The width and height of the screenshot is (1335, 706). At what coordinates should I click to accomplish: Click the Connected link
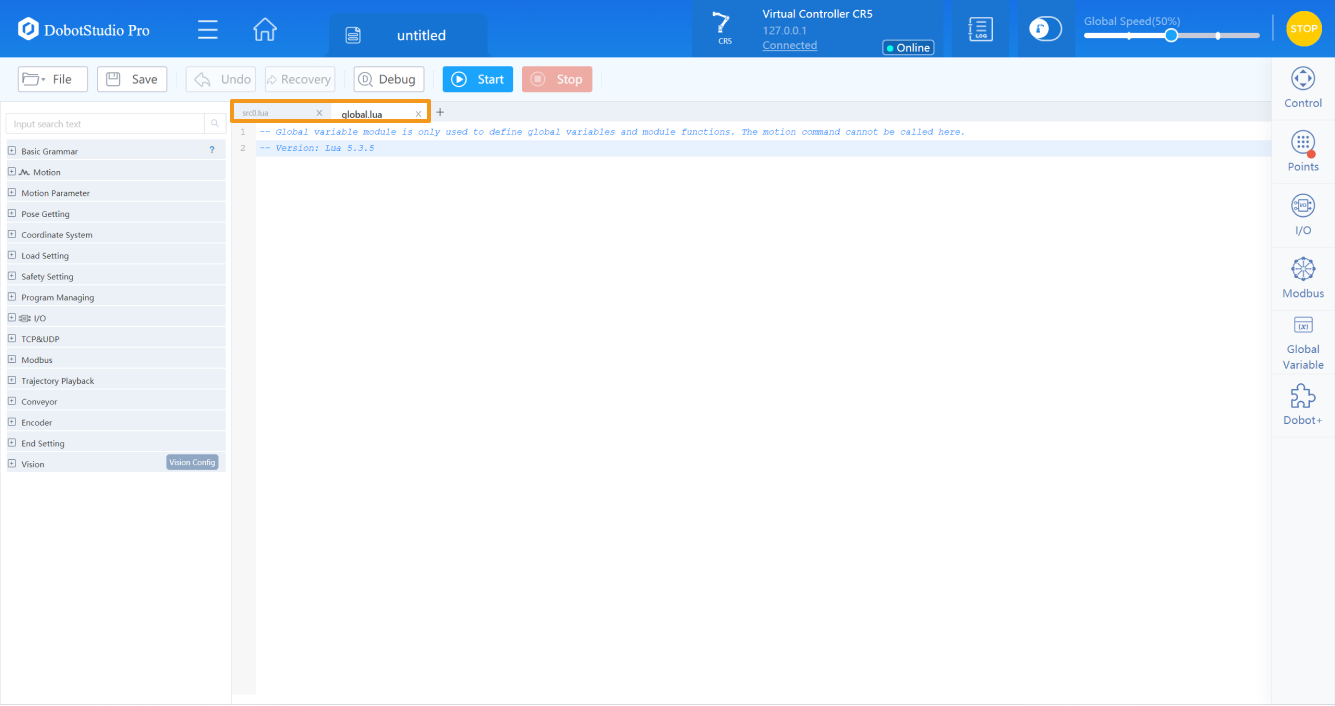tap(789, 45)
